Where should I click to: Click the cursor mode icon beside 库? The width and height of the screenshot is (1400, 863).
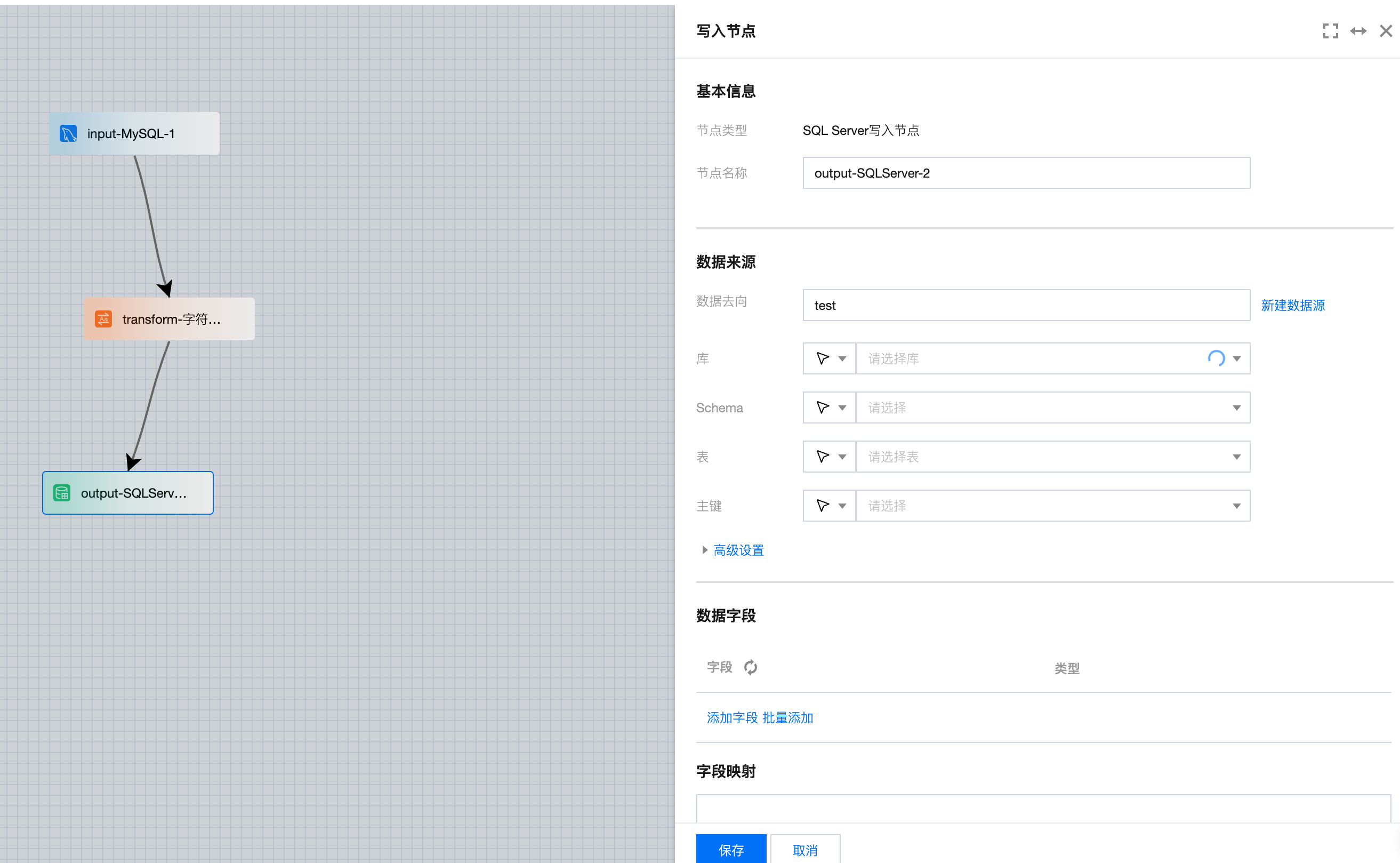pos(823,358)
